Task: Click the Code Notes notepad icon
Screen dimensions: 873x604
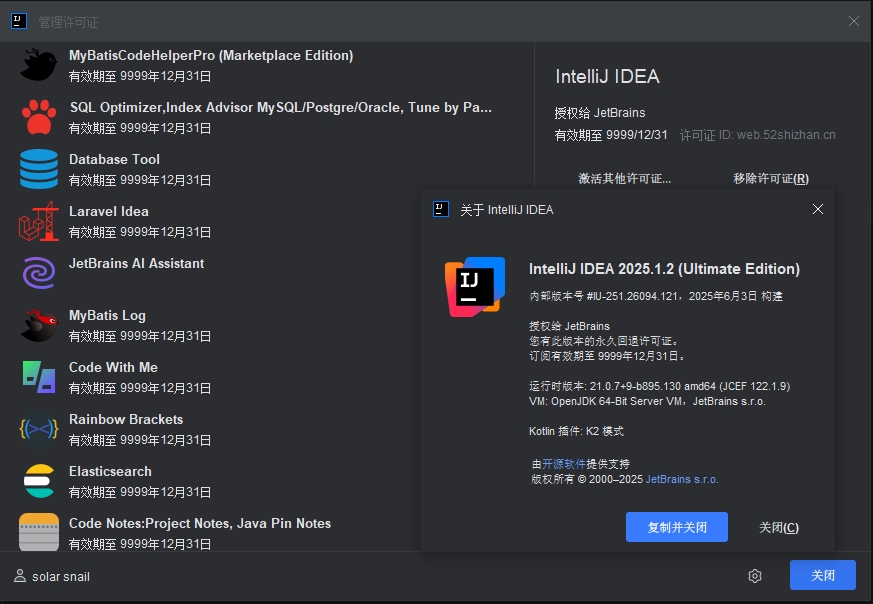Action: coord(38,532)
